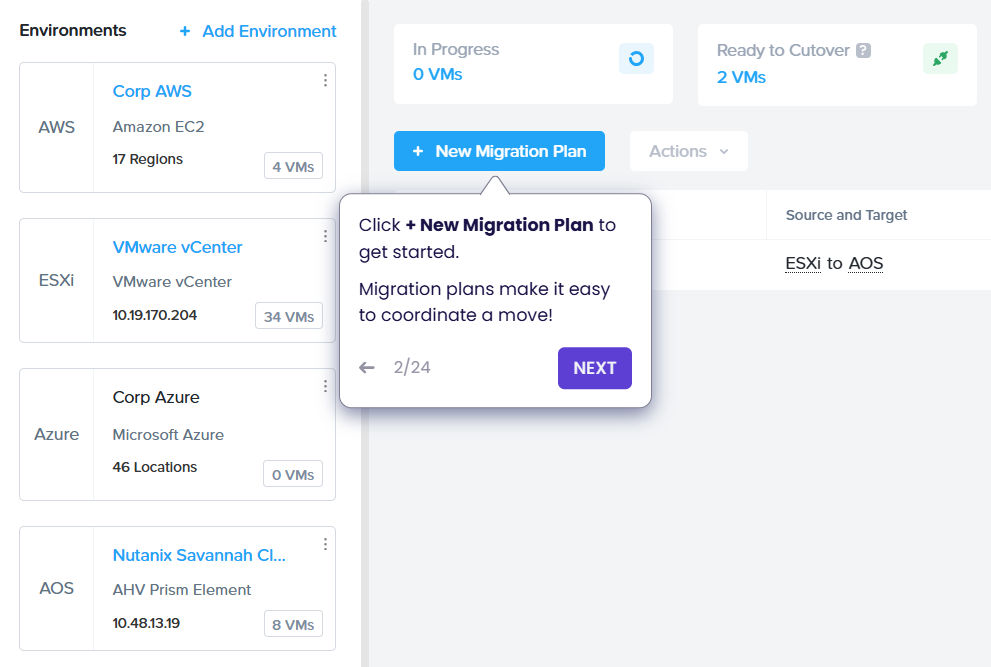Open the VMware vCenter environment link

coord(177,247)
